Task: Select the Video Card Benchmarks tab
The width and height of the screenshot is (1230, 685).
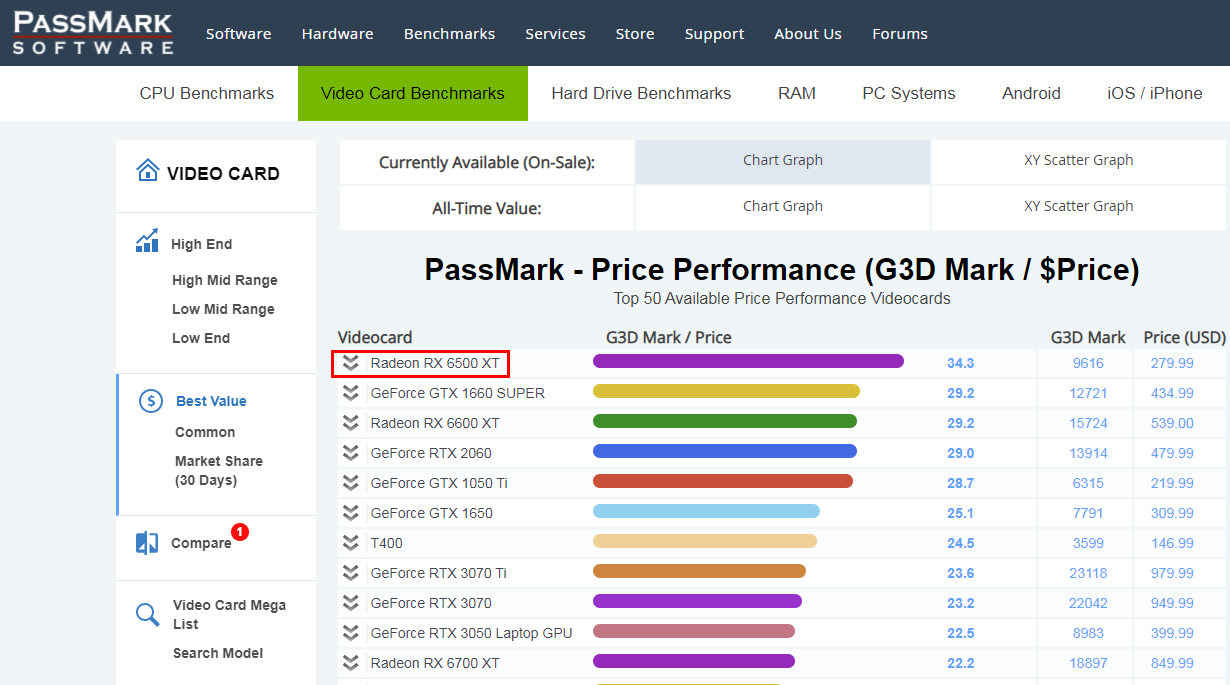Action: coord(413,93)
